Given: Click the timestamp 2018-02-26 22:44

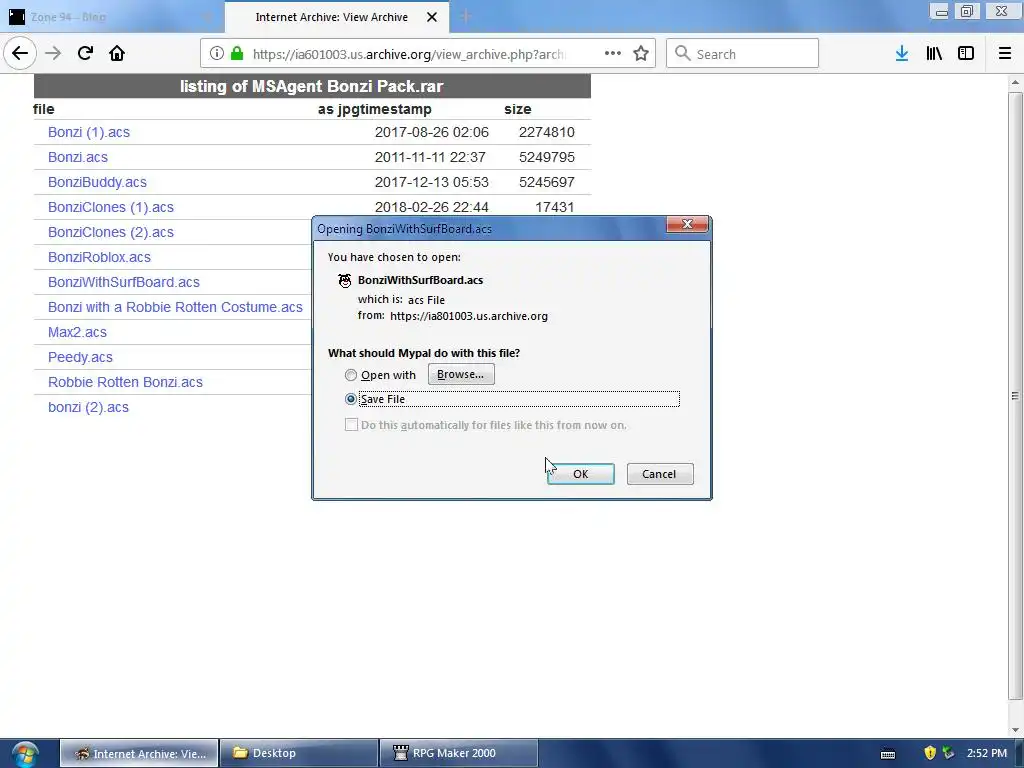Looking at the screenshot, I should point(432,207).
